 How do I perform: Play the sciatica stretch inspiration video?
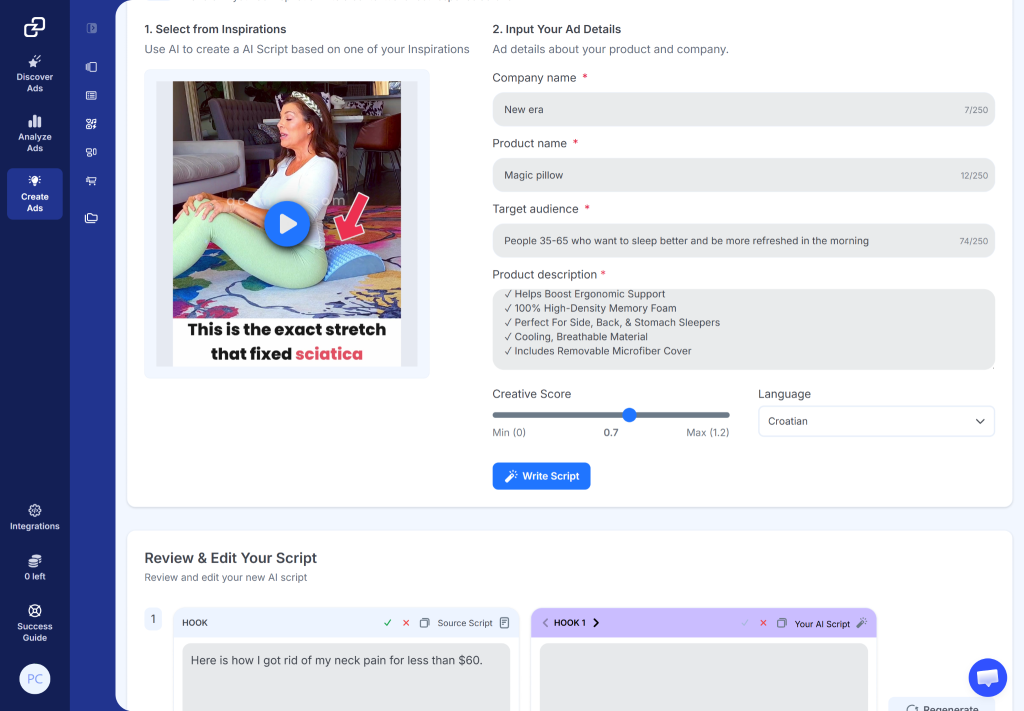point(287,224)
